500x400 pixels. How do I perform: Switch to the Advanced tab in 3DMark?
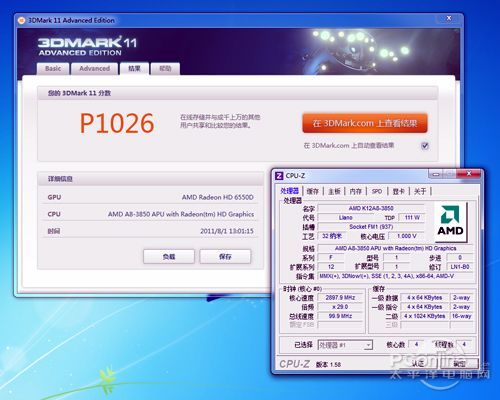[95, 69]
